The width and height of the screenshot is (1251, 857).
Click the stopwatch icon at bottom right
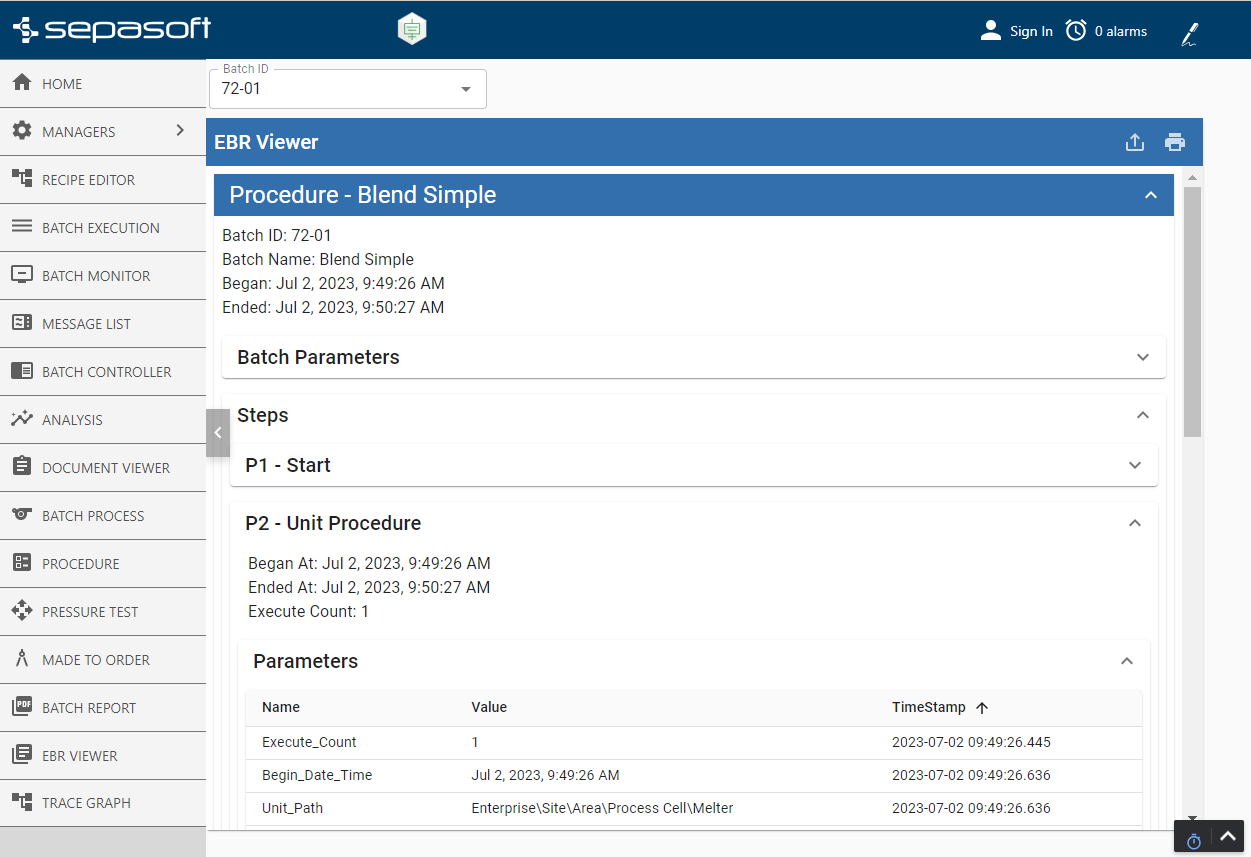point(1193,841)
